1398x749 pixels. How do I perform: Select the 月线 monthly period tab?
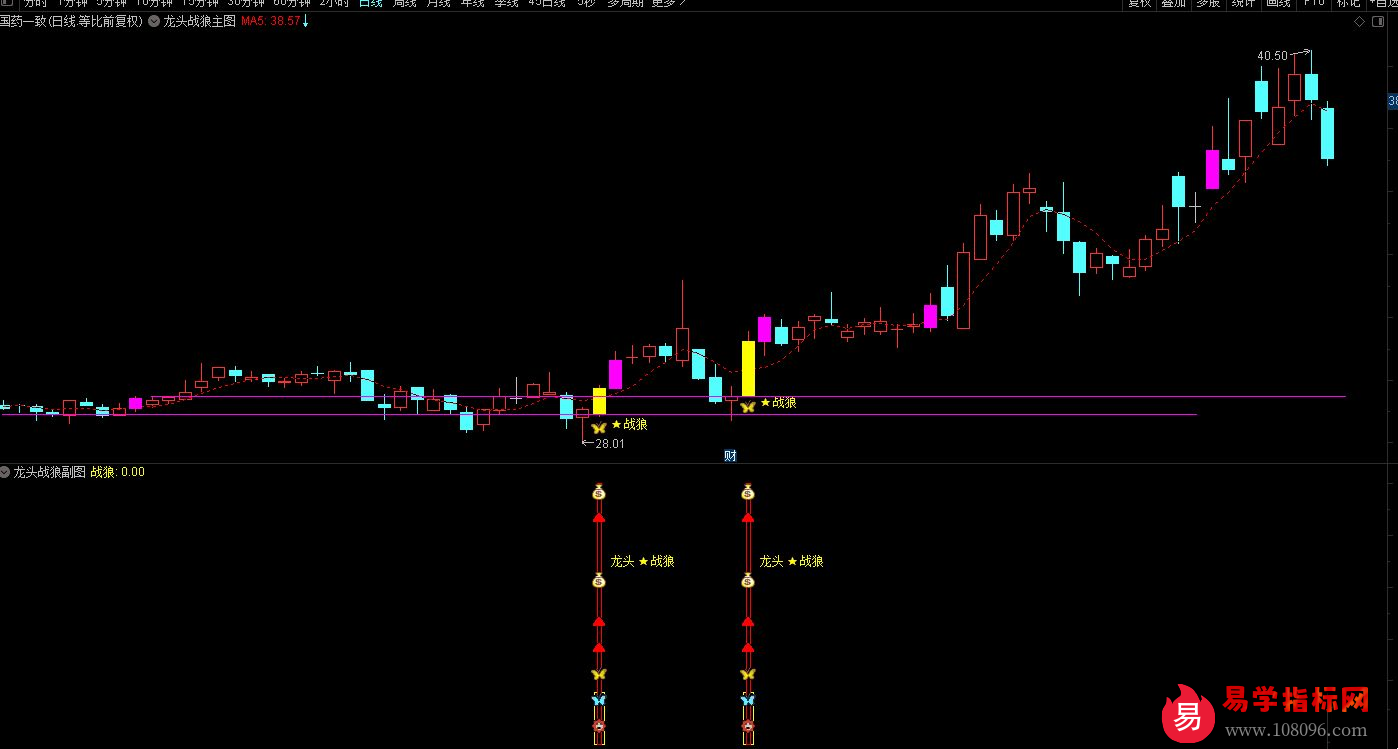438,3
